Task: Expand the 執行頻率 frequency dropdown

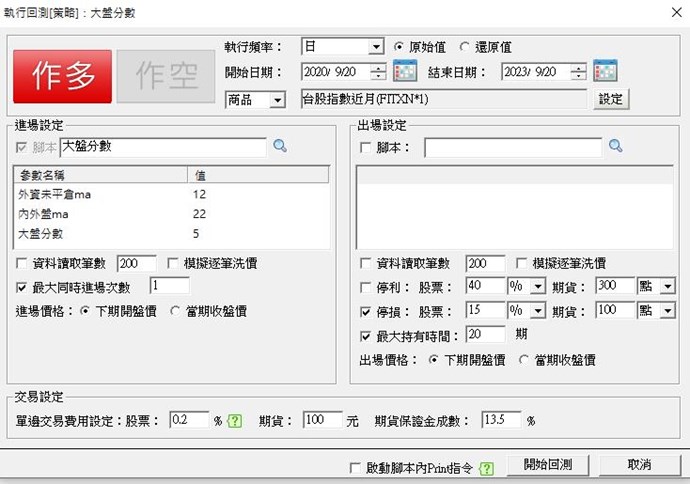Action: click(x=376, y=47)
